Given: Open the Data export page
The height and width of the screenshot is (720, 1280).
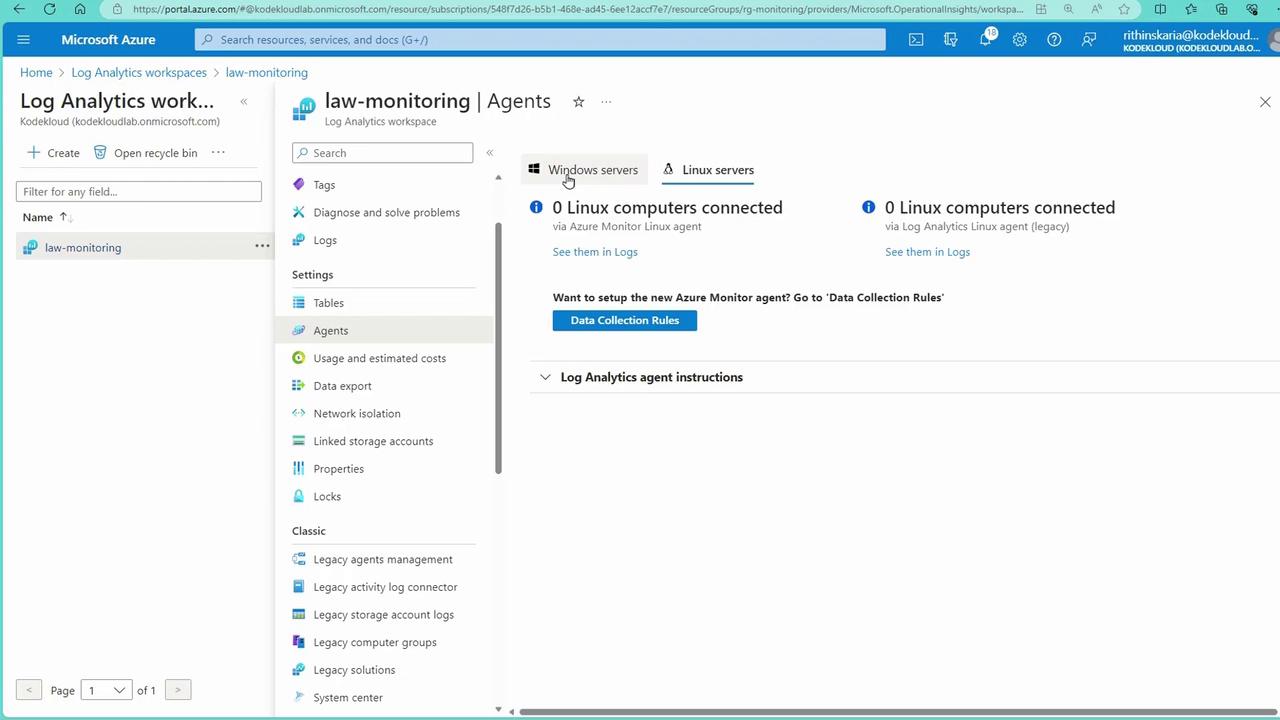Looking at the screenshot, I should click(342, 386).
